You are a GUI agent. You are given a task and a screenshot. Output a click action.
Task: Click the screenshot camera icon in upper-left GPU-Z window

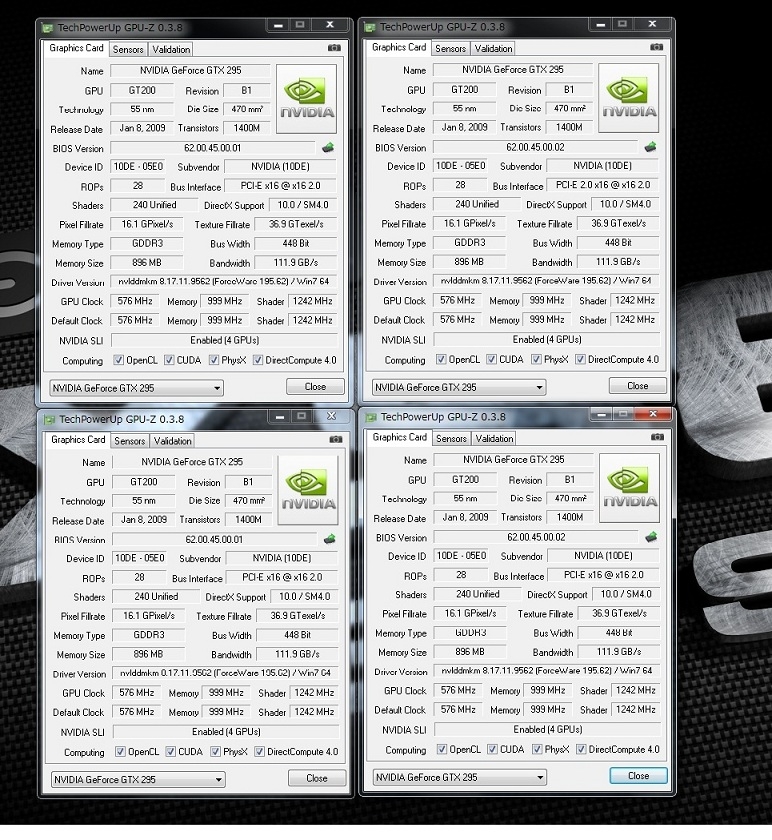[334, 48]
